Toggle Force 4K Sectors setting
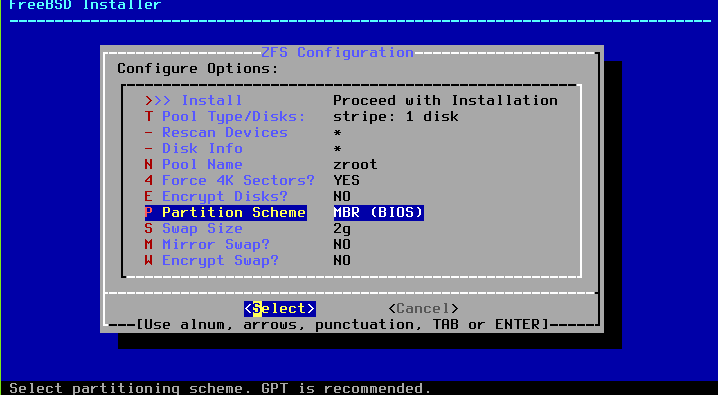 tap(229, 180)
